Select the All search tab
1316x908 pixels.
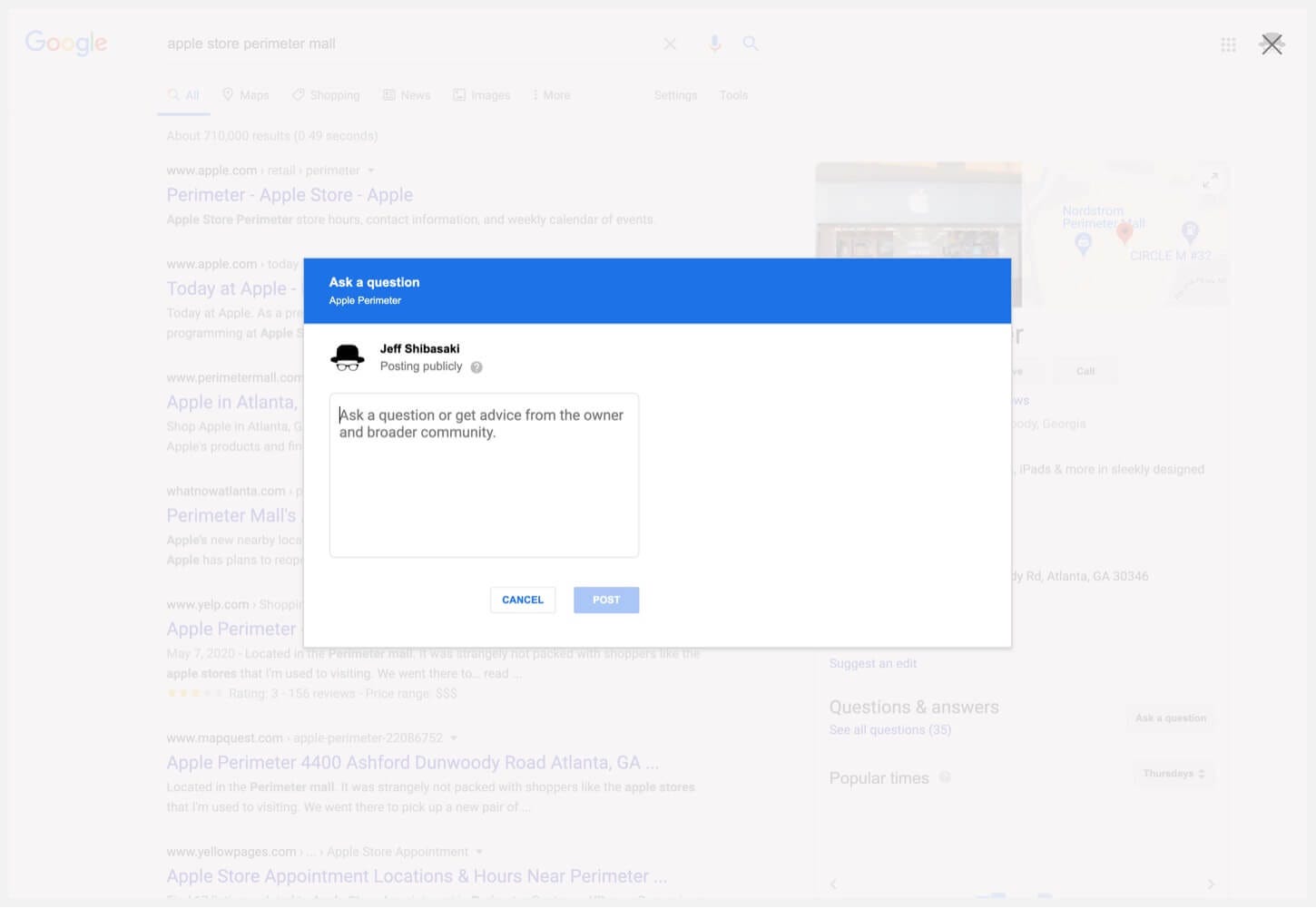pos(183,95)
